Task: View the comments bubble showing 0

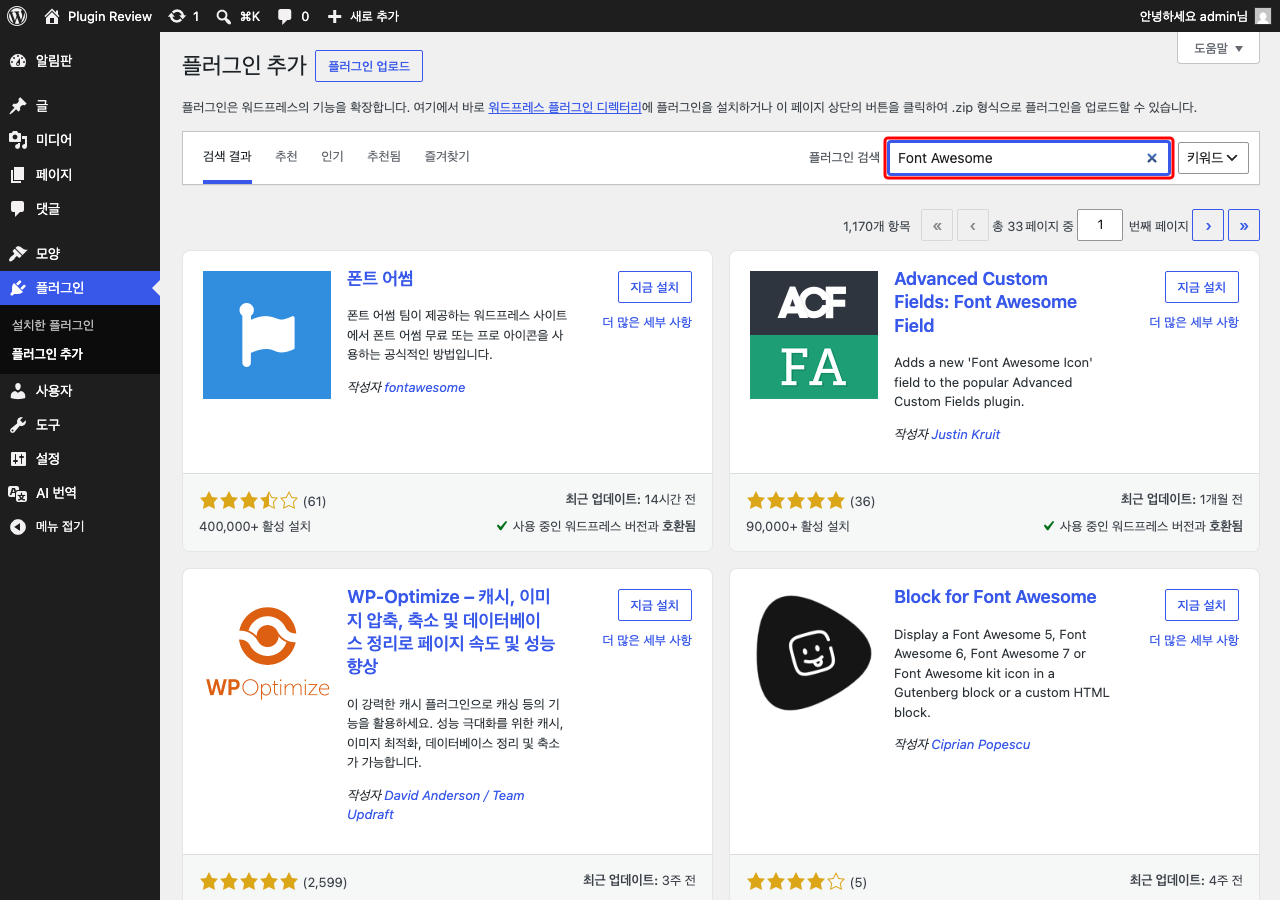Action: (293, 16)
